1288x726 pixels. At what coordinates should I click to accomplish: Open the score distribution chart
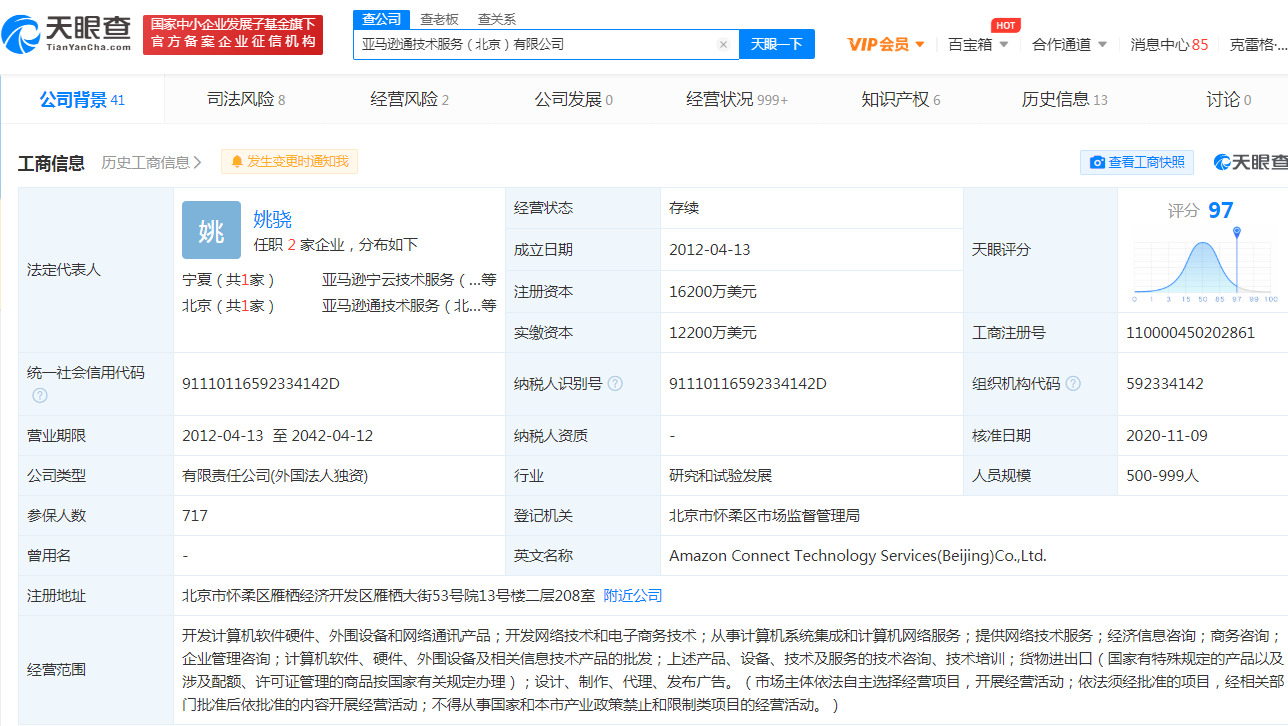[x=1204, y=265]
